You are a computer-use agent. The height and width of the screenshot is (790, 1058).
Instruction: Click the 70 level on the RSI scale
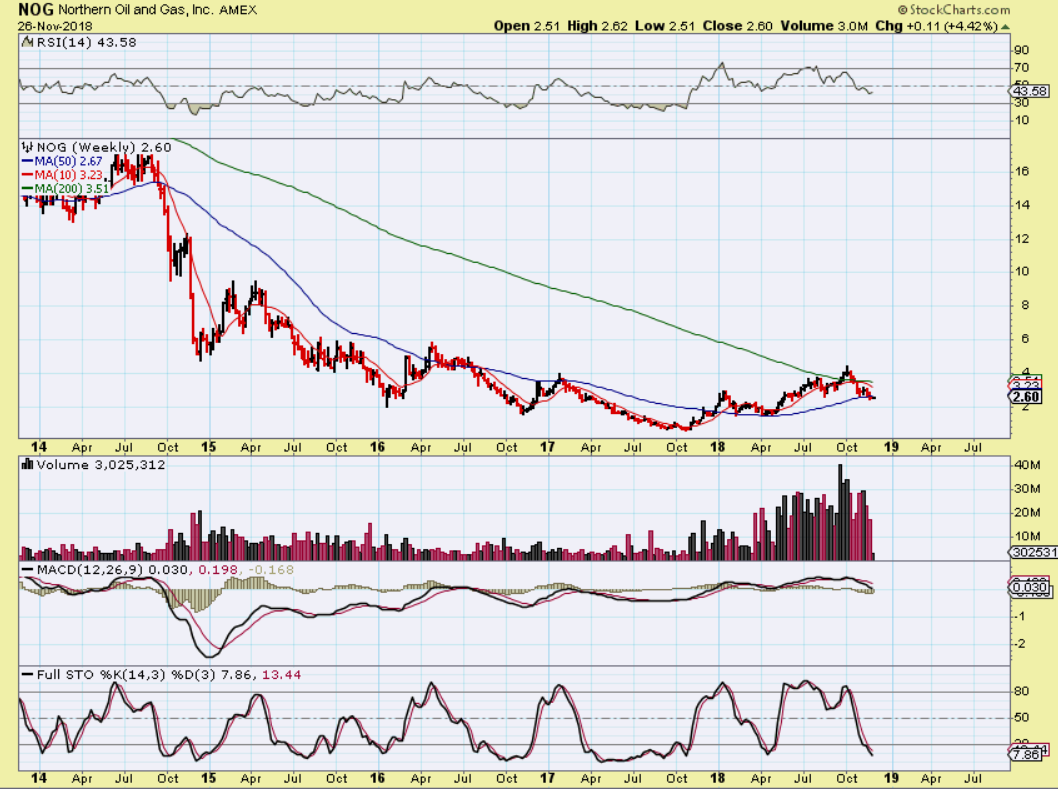pyautogui.click(x=1021, y=67)
